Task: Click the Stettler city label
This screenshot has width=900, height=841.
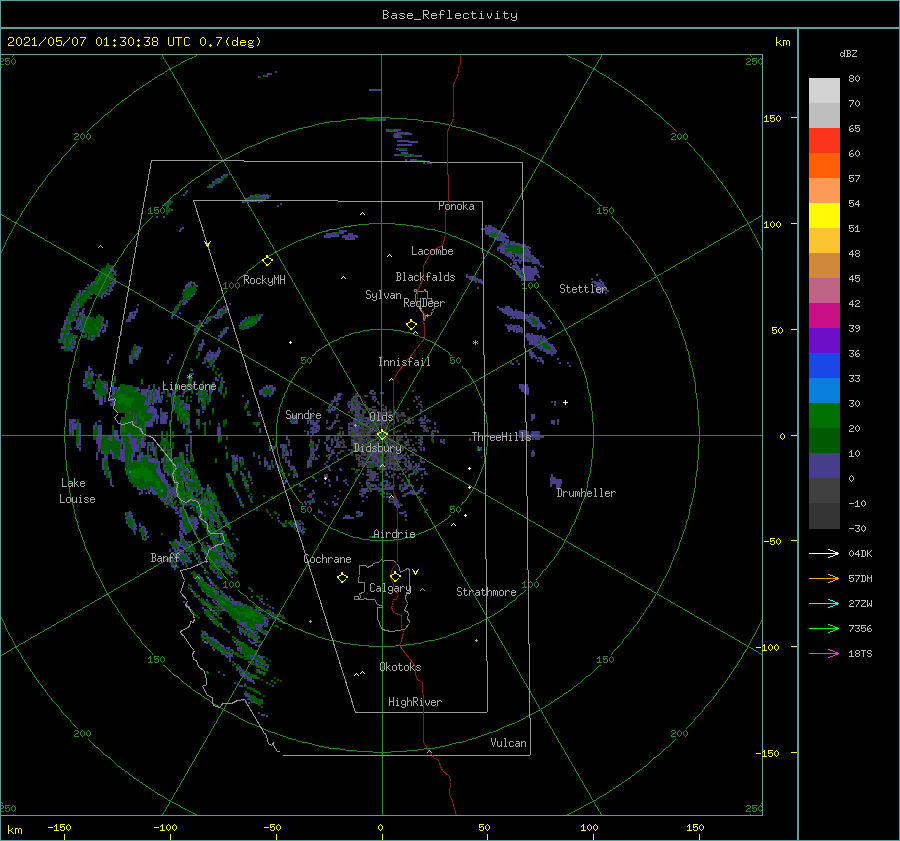Action: click(583, 289)
